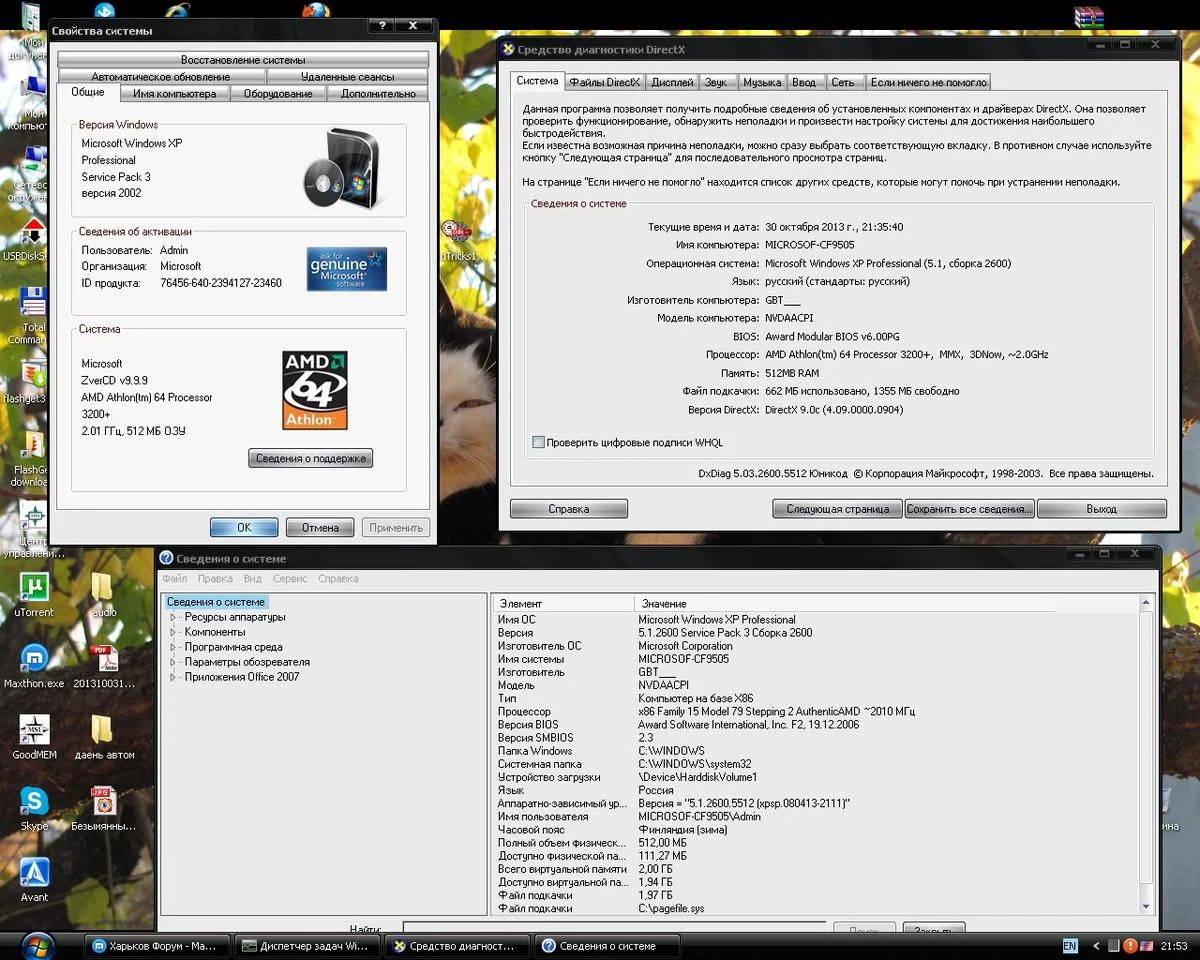Switch to Файлы DirectX tab
This screenshot has height=960, width=1200.
point(605,82)
